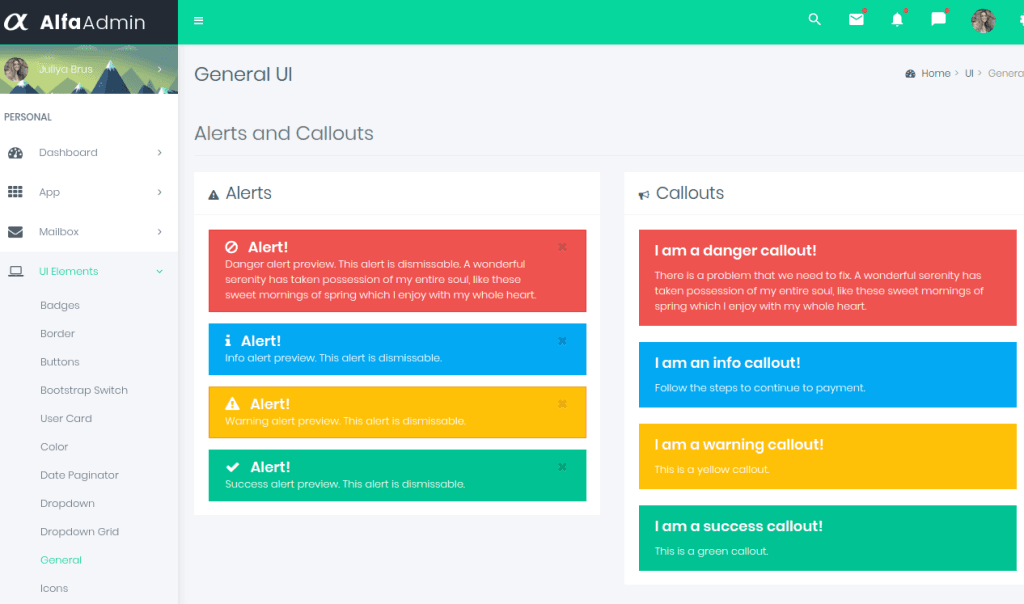1024x604 pixels.
Task: Click the General UI page title
Action: tap(243, 74)
